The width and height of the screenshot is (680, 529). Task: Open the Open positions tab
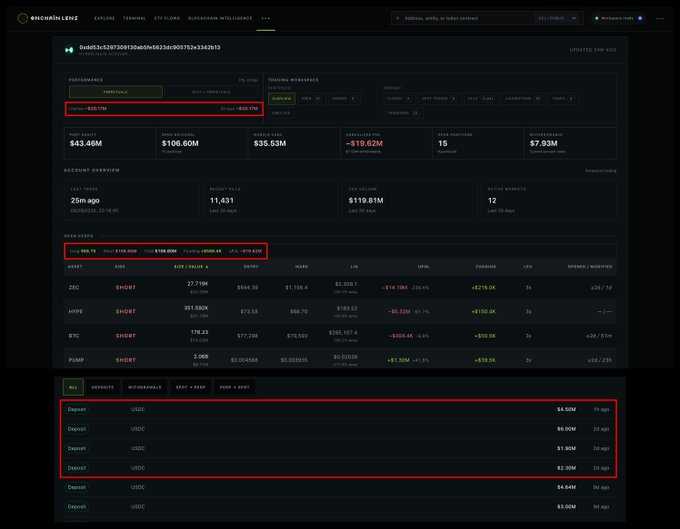coord(311,98)
